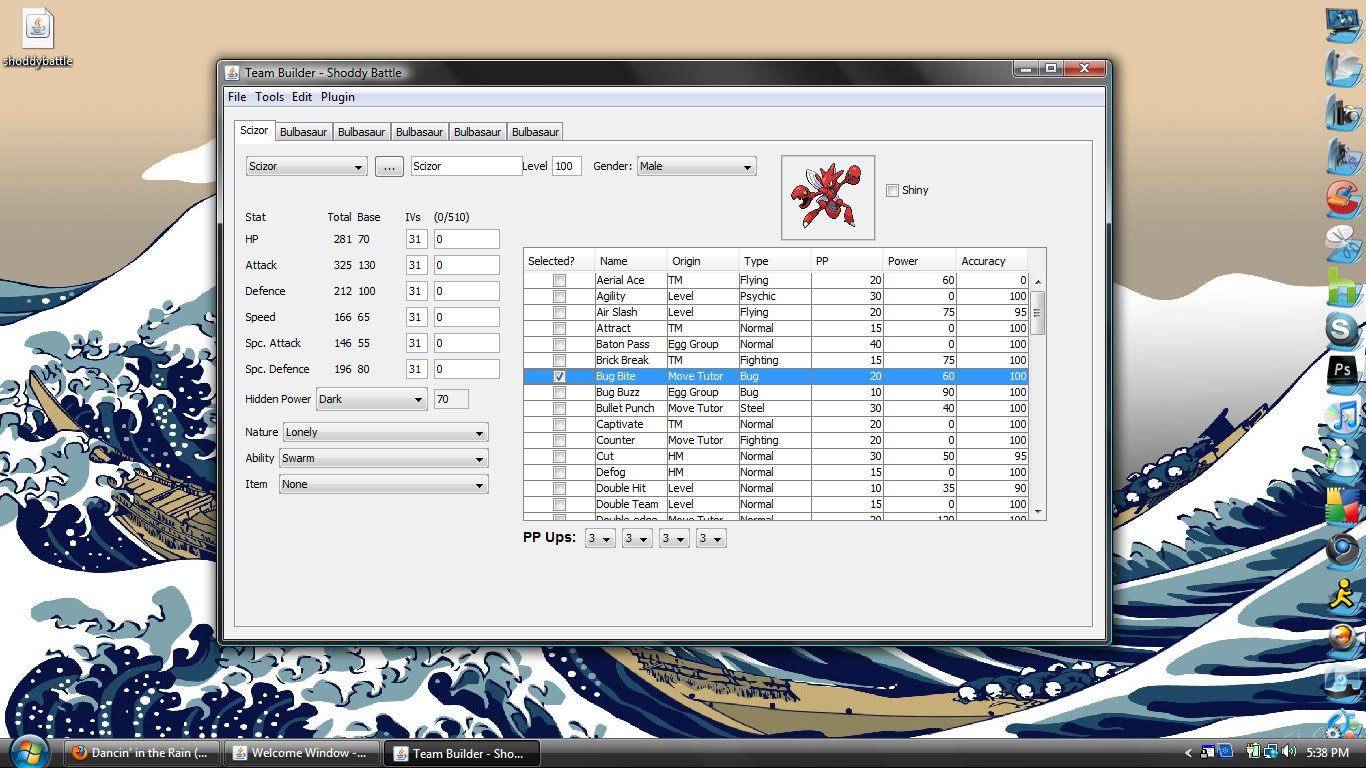Sort moves by Power column header
This screenshot has height=768, width=1366.
tap(918, 261)
